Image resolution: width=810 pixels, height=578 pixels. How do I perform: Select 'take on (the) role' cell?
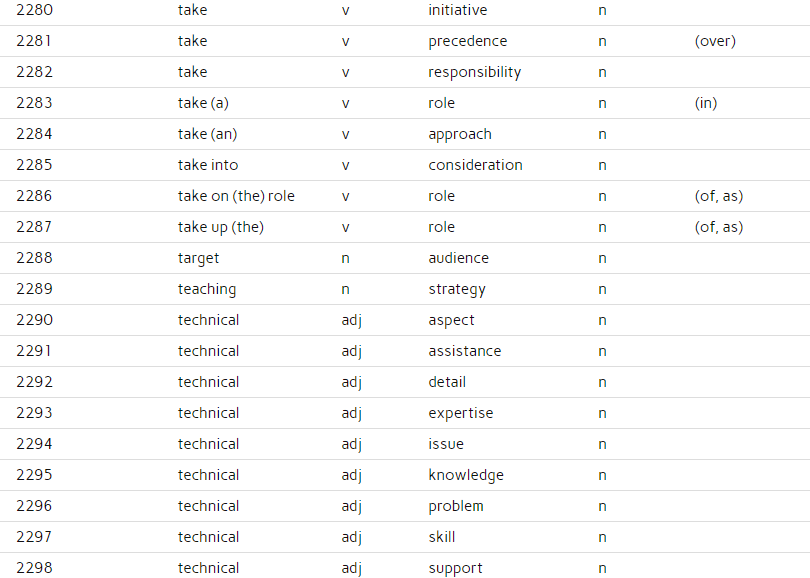click(x=236, y=196)
